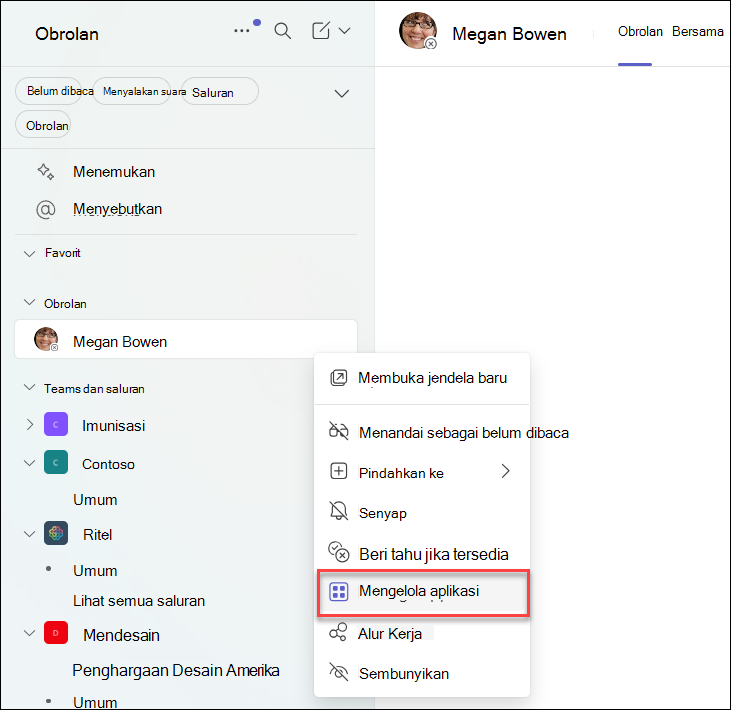Open the Megan Bowen chat in the list
The width and height of the screenshot is (731, 710).
[x=186, y=339]
